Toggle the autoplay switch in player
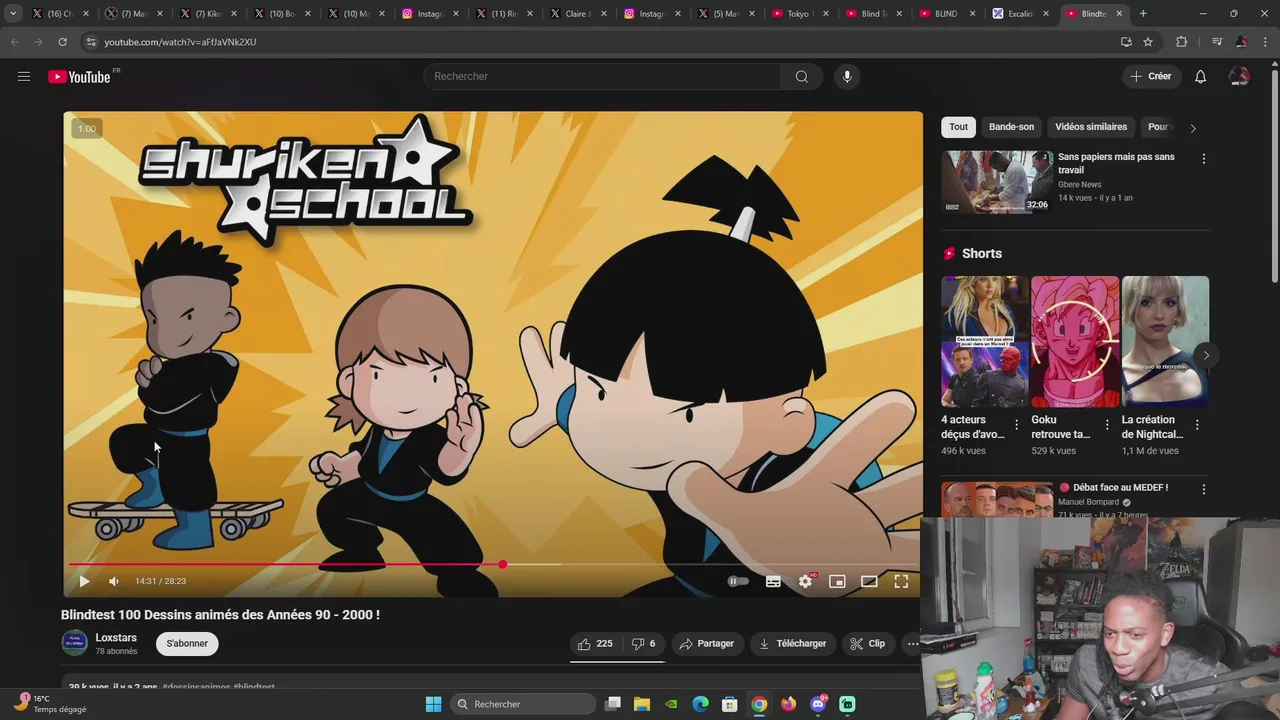The width and height of the screenshot is (1280, 720). pos(737,581)
